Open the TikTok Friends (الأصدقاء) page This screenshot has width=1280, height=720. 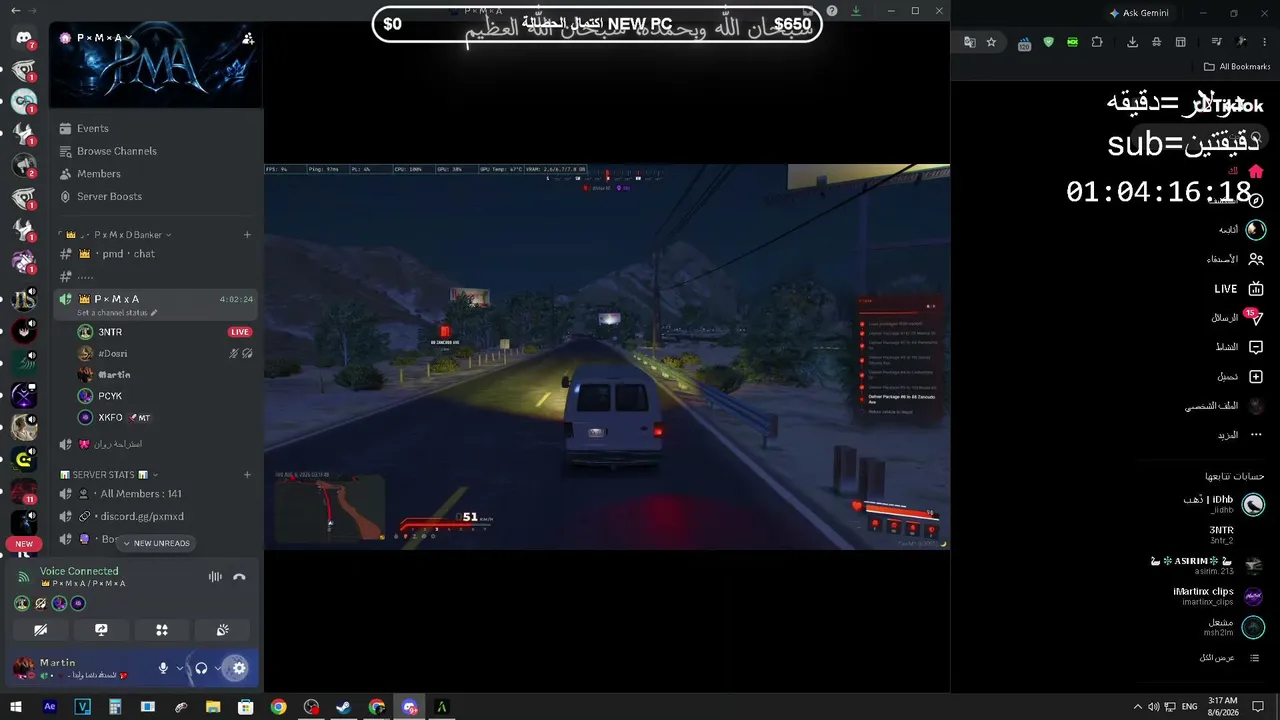(1236, 259)
